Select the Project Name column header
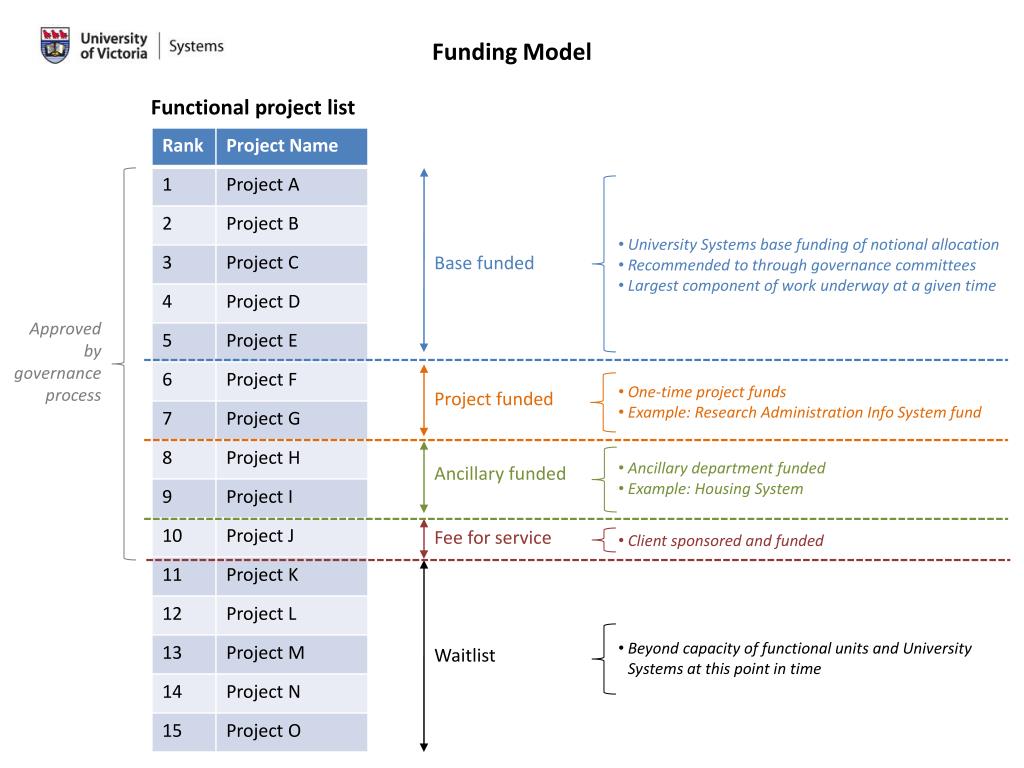This screenshot has width=1024, height=768. click(291, 146)
